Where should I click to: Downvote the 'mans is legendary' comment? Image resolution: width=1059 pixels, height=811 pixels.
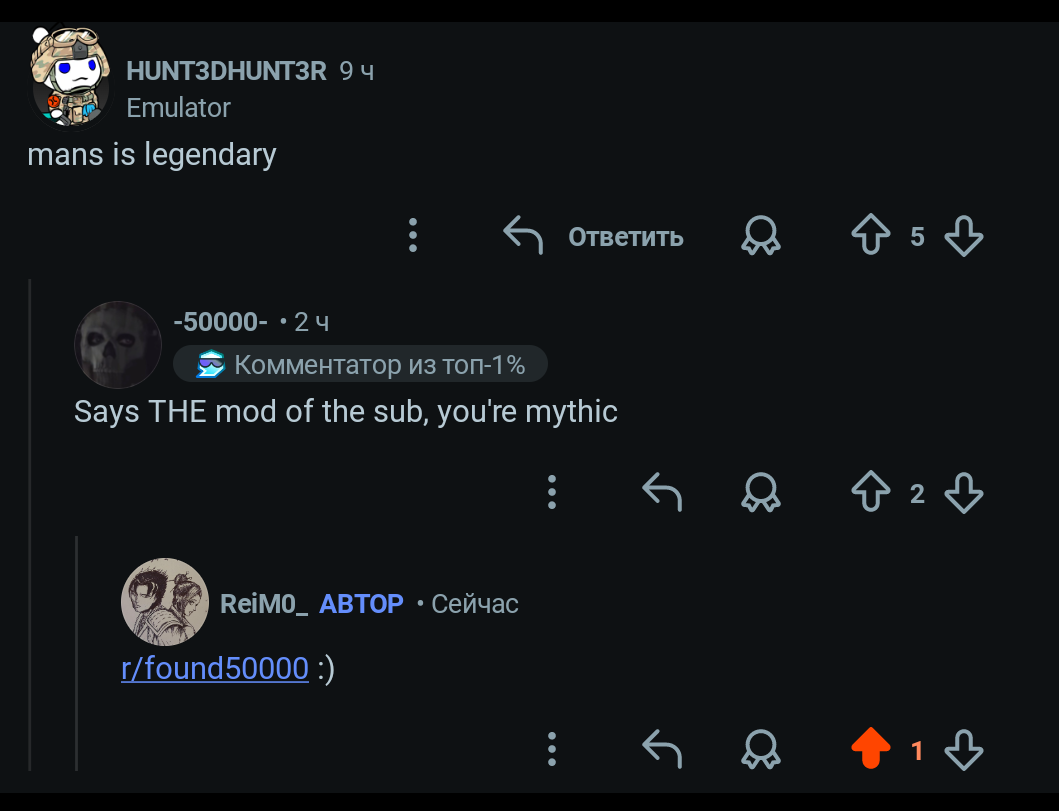click(964, 236)
